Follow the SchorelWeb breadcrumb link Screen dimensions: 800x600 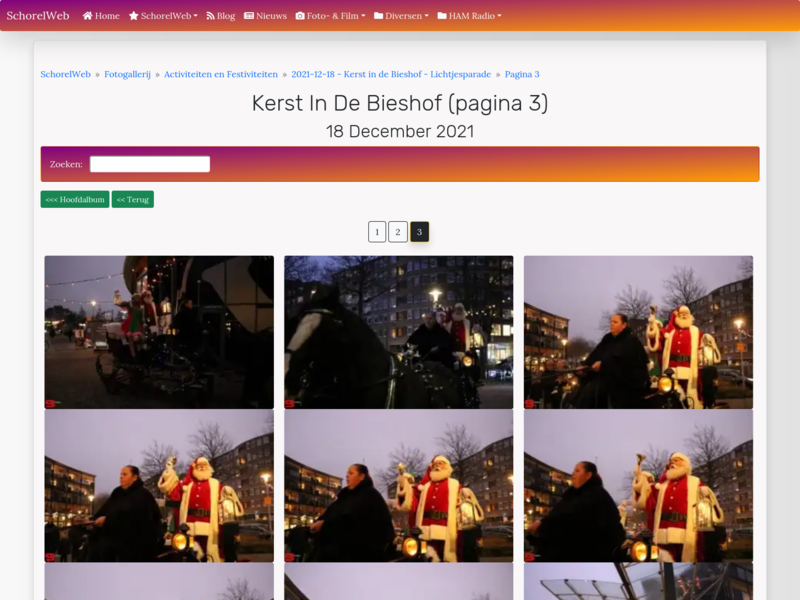point(65,74)
